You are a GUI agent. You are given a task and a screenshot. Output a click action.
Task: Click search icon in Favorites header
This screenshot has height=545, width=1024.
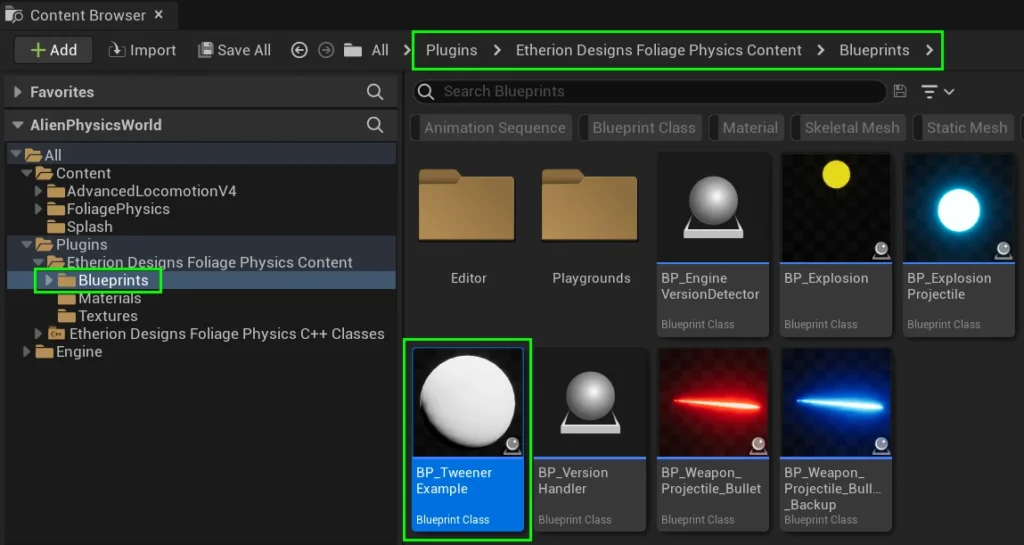(x=375, y=92)
